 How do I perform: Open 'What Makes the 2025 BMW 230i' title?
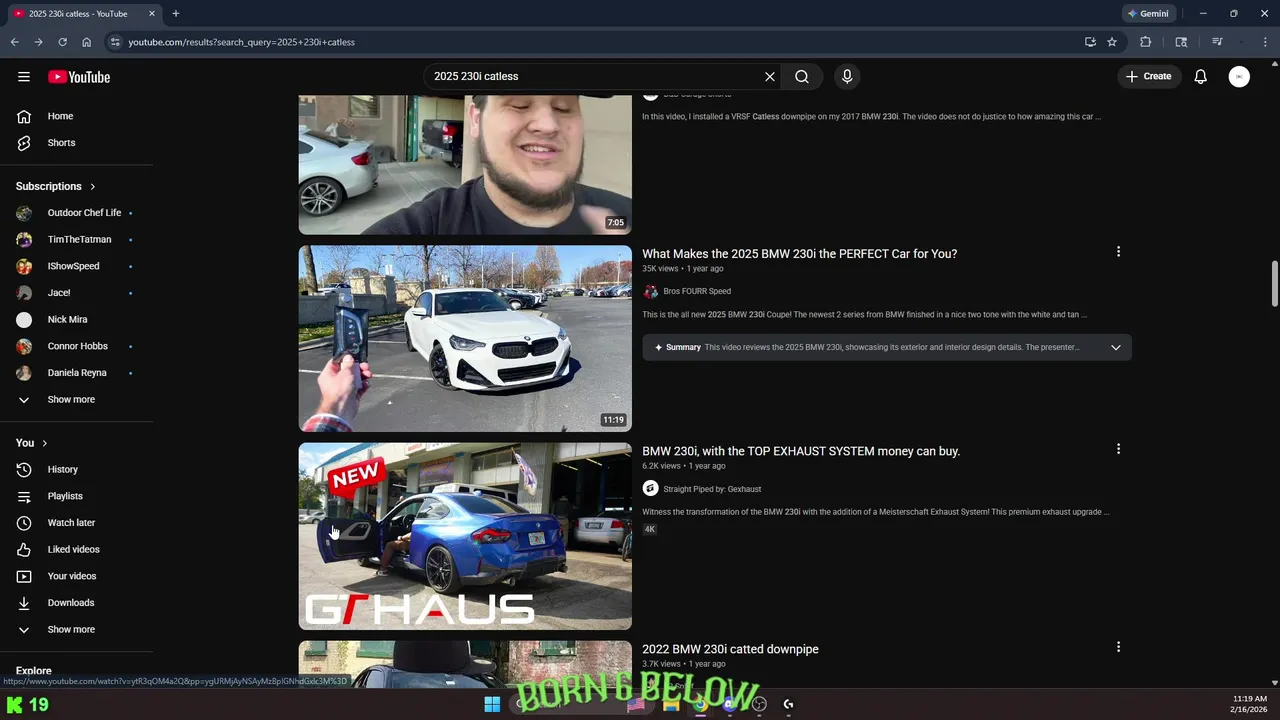point(799,254)
